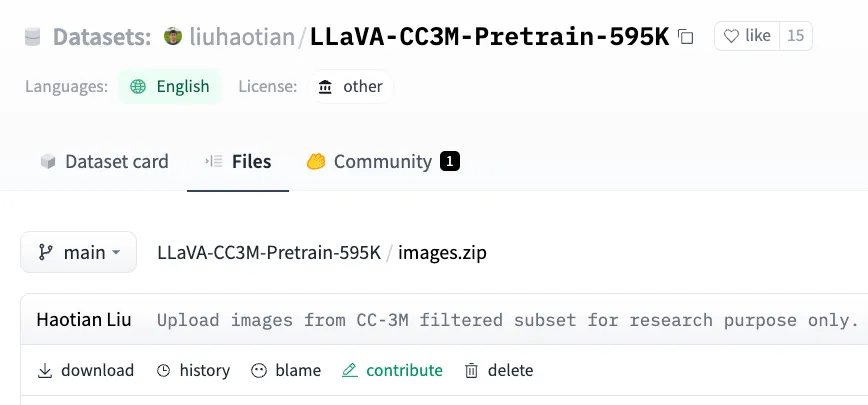This screenshot has height=405, width=868.
Task: Open the liuhaotian user profile link
Action: [241, 37]
